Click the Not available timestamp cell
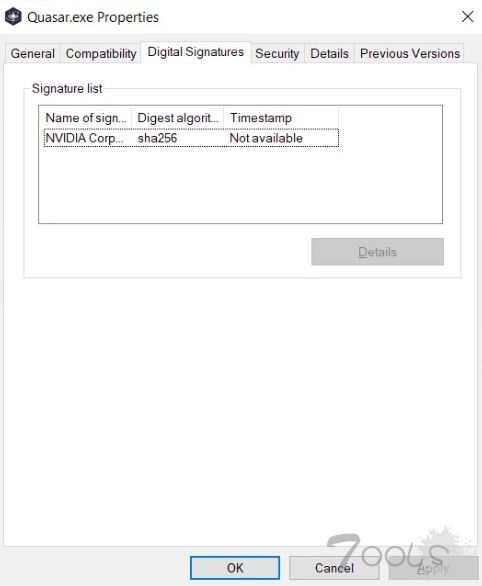Viewport: 482px width, 586px height. tap(266, 138)
